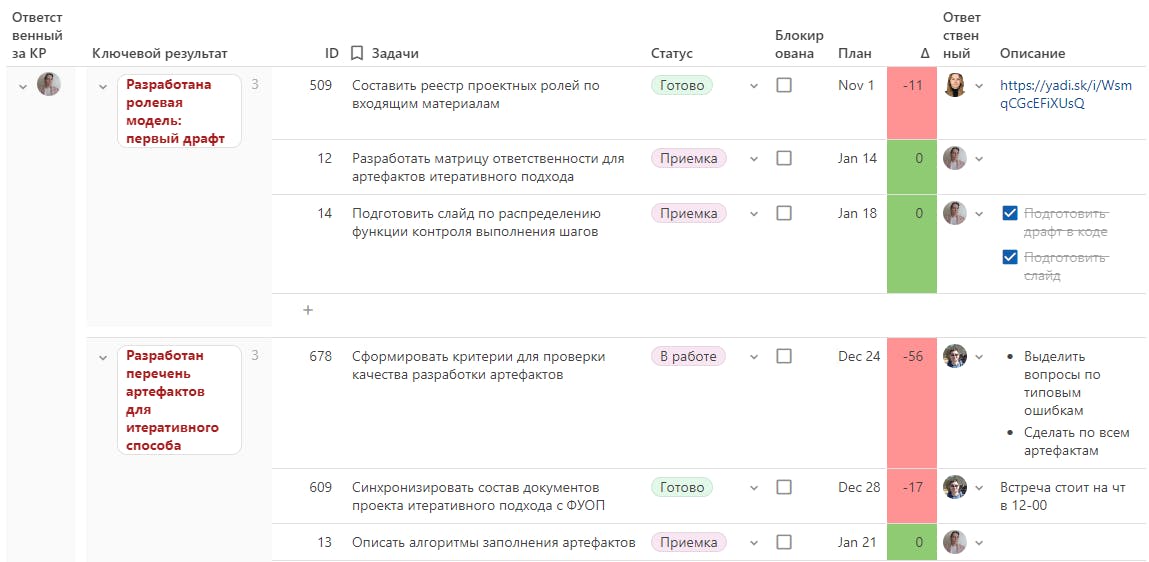Click the План column header
The height and width of the screenshot is (562, 1149).
(855, 53)
